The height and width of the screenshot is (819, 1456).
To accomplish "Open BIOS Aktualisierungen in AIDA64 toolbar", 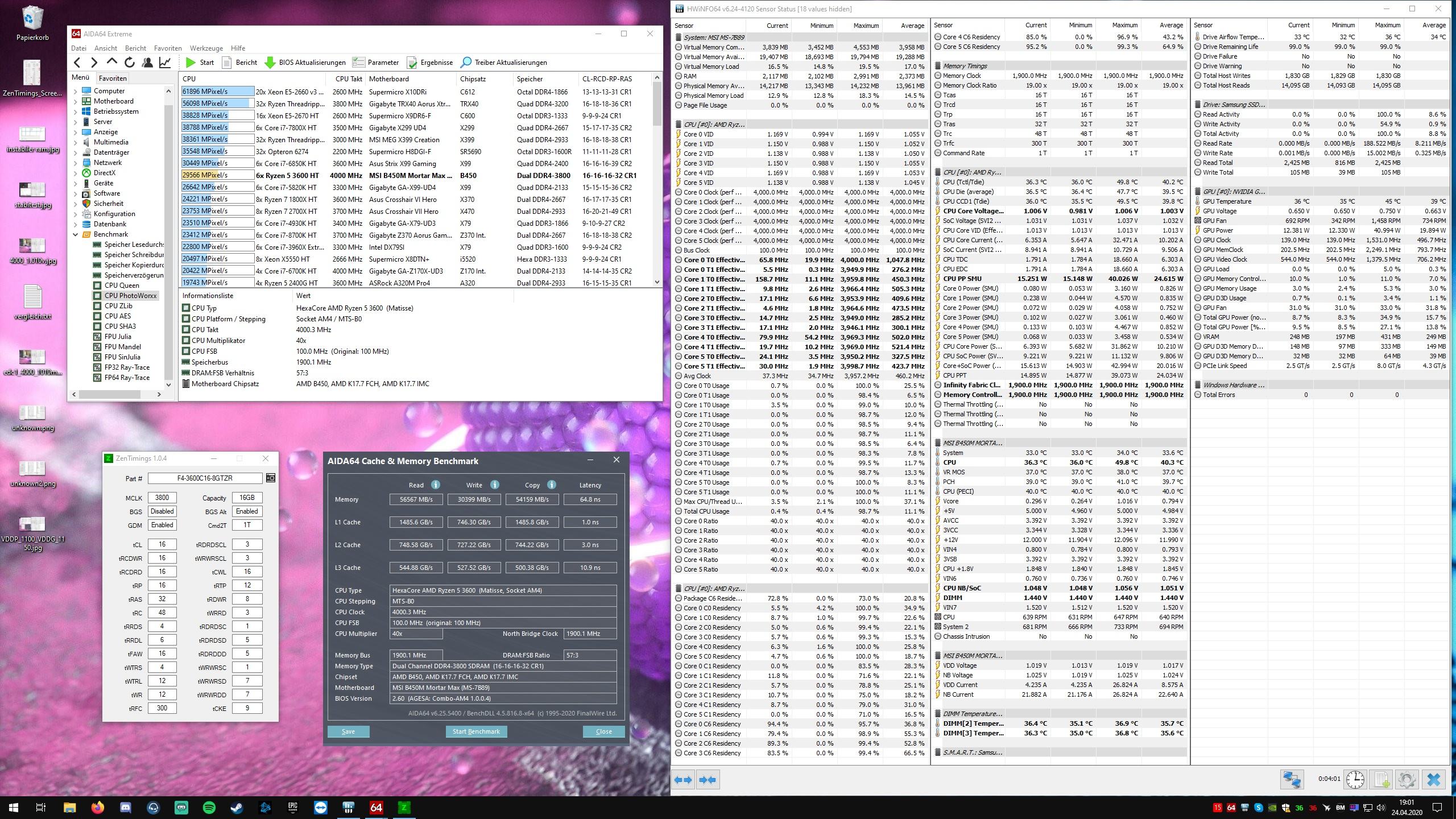I will pyautogui.click(x=305, y=63).
